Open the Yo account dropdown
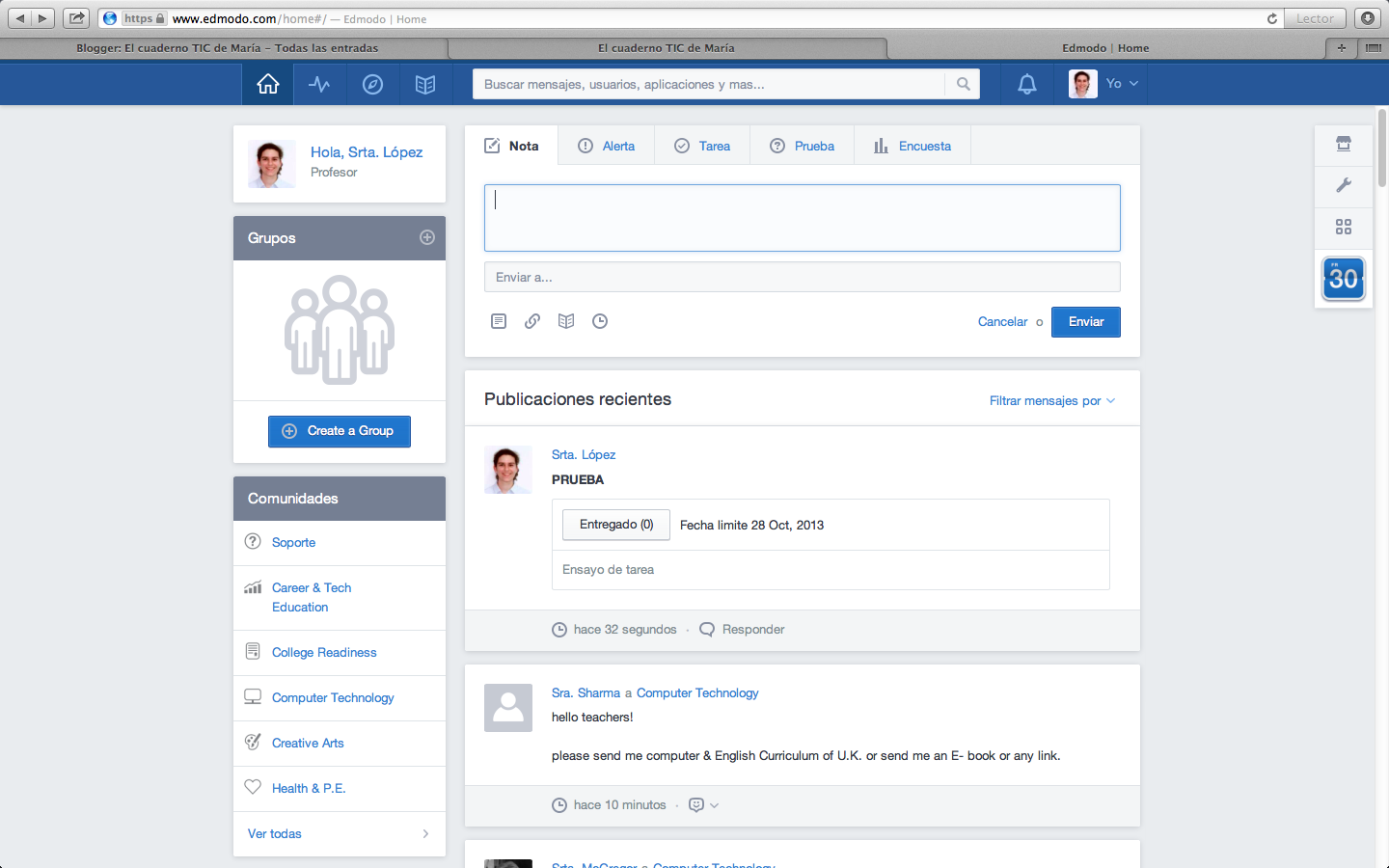Image resolution: width=1389 pixels, height=868 pixels. coord(1123,84)
